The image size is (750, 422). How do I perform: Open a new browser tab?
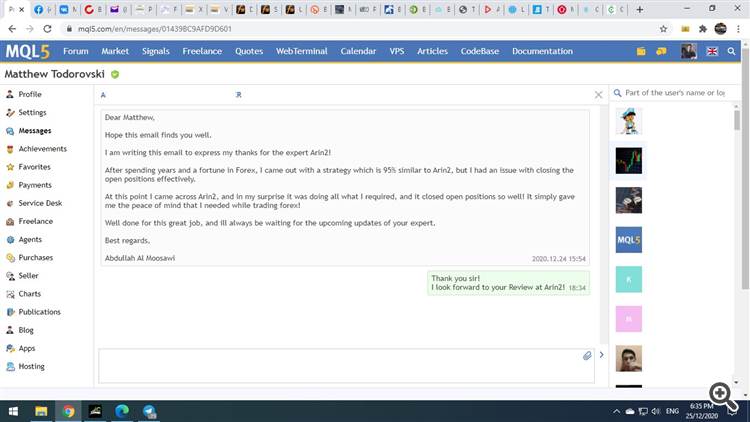click(x=639, y=9)
